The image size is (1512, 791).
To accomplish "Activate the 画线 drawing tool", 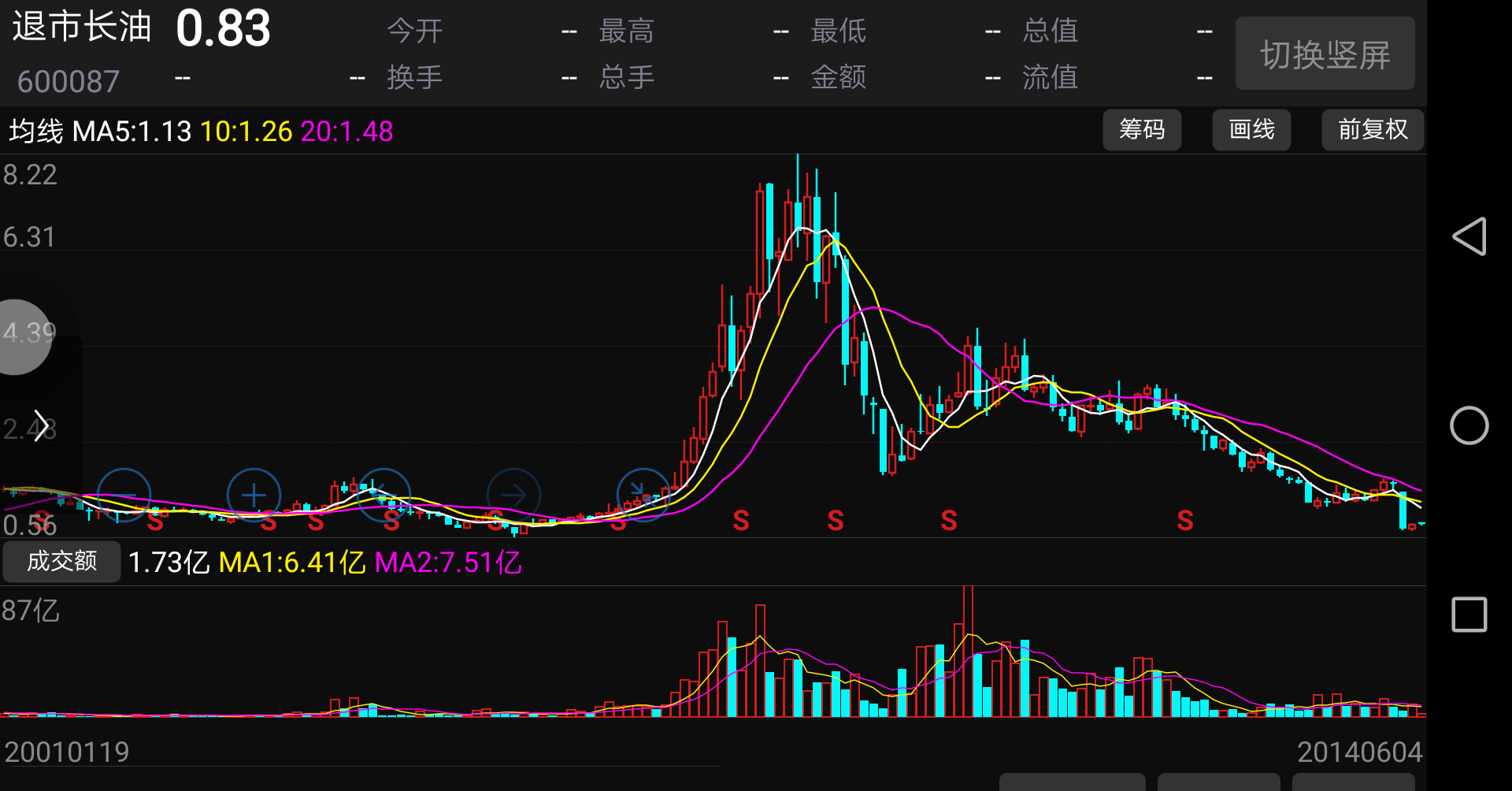I will click(x=1251, y=129).
